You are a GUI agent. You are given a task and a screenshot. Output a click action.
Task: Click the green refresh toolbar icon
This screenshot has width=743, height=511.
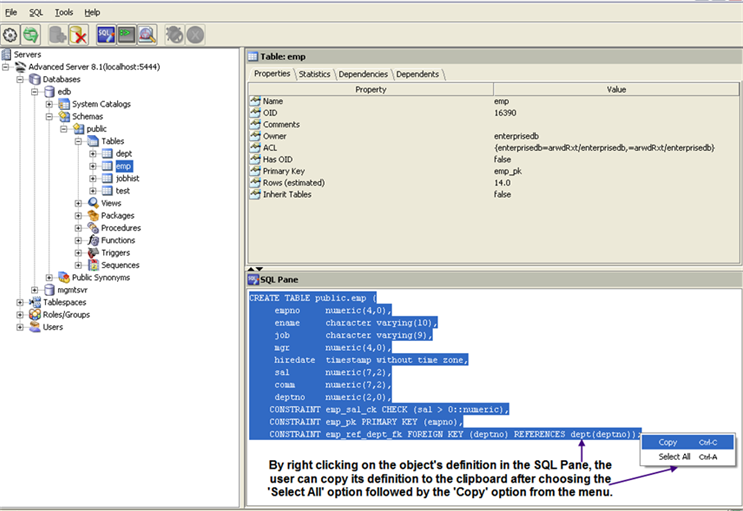point(31,34)
